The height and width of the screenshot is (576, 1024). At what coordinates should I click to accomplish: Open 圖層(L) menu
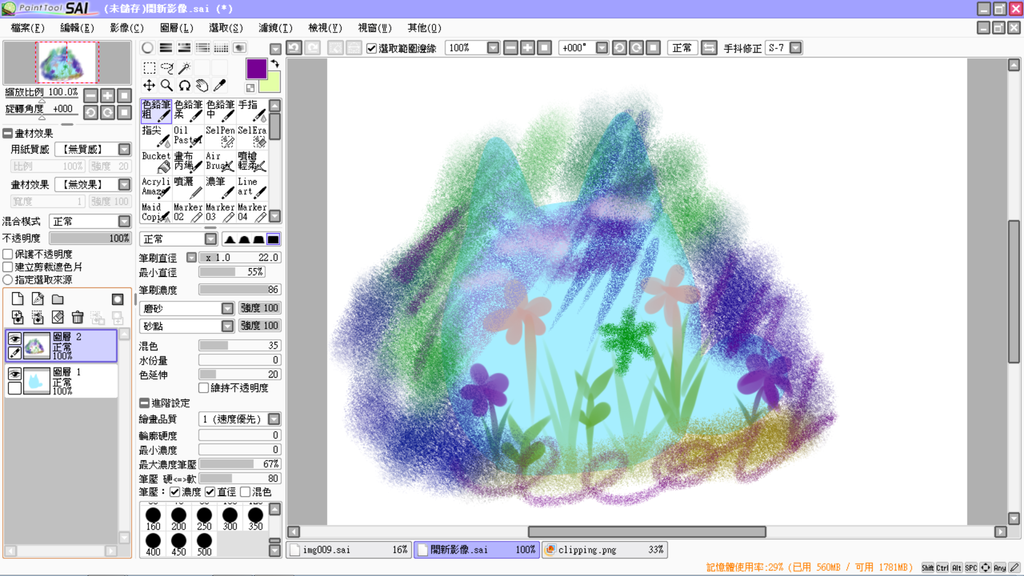(x=176, y=28)
